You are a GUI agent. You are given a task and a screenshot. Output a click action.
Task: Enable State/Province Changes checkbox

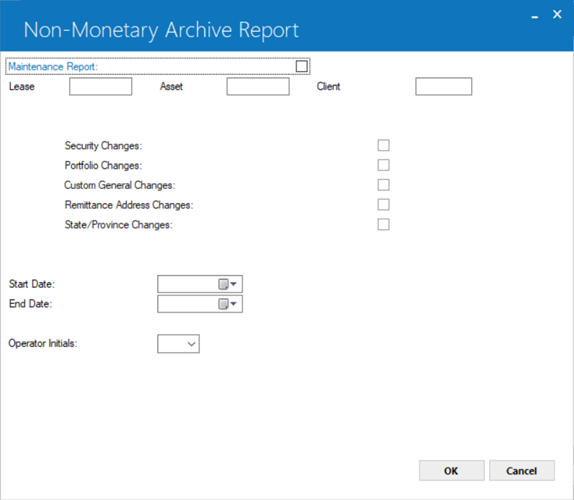pos(383,224)
